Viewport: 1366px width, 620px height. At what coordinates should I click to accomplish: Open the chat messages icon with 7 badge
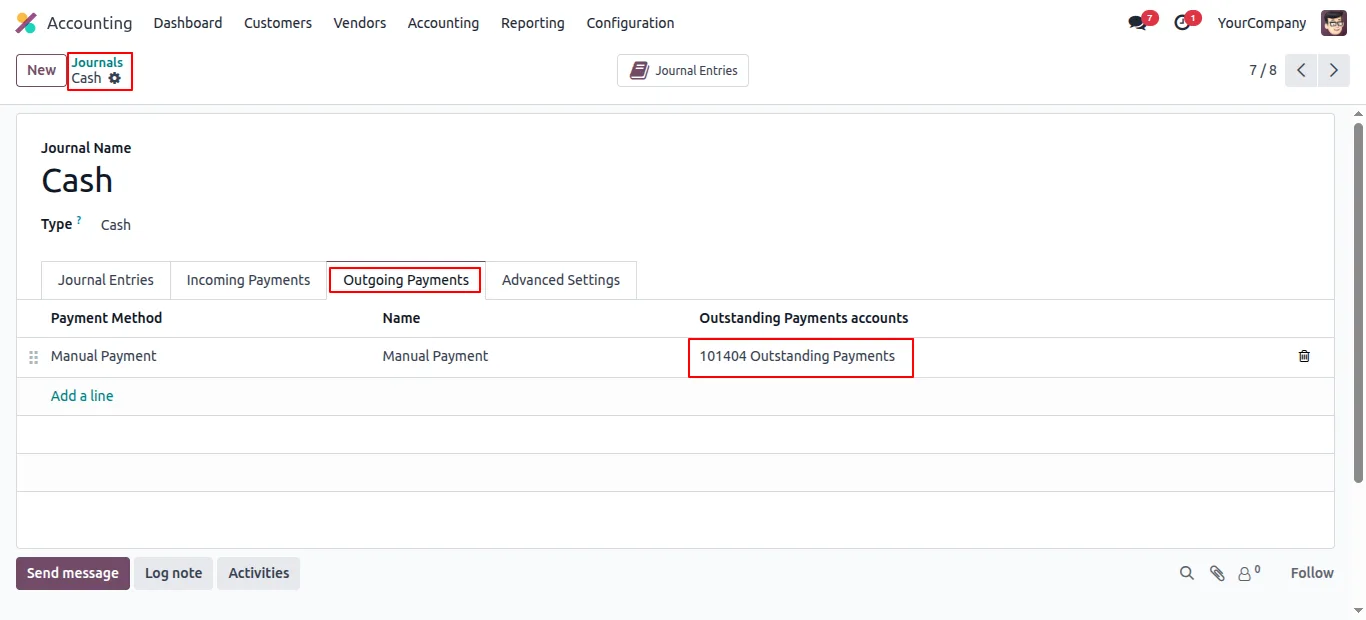click(x=1137, y=23)
